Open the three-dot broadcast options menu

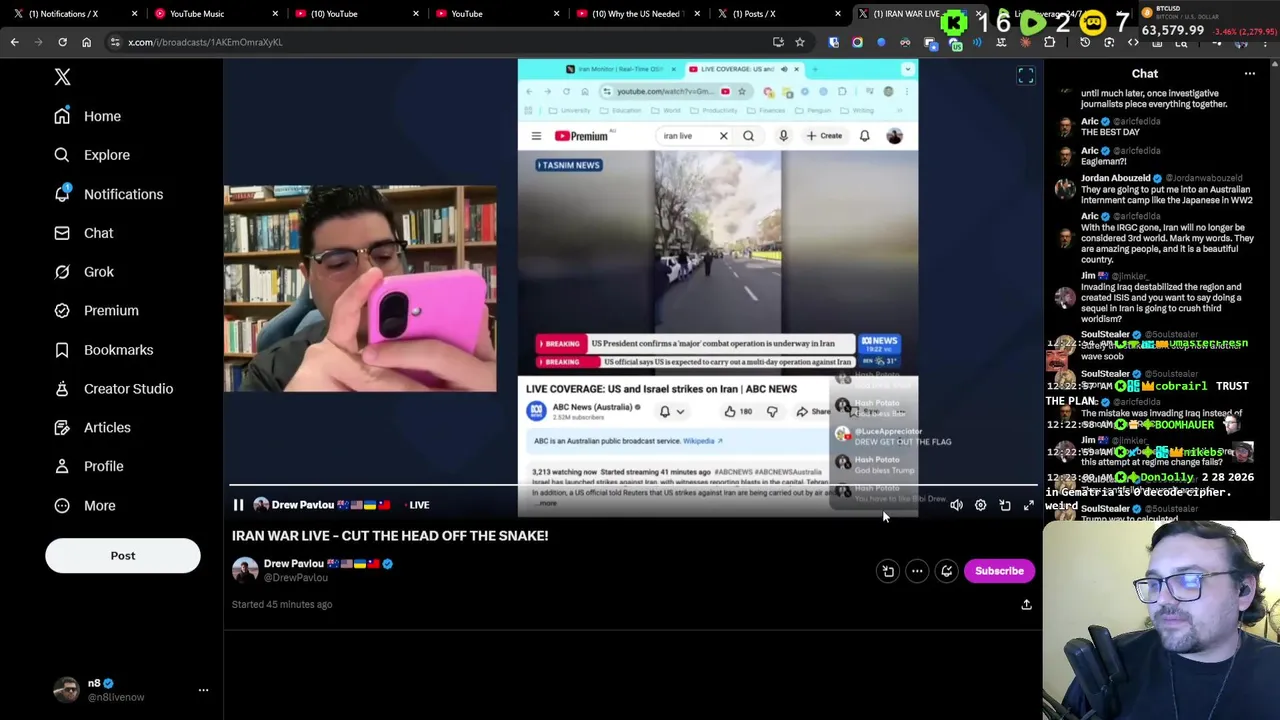pos(917,571)
